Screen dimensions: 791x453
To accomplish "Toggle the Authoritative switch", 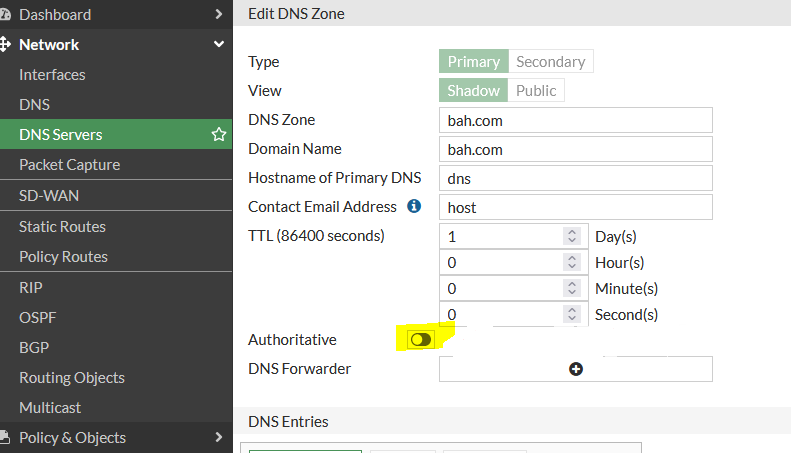I will pyautogui.click(x=421, y=339).
